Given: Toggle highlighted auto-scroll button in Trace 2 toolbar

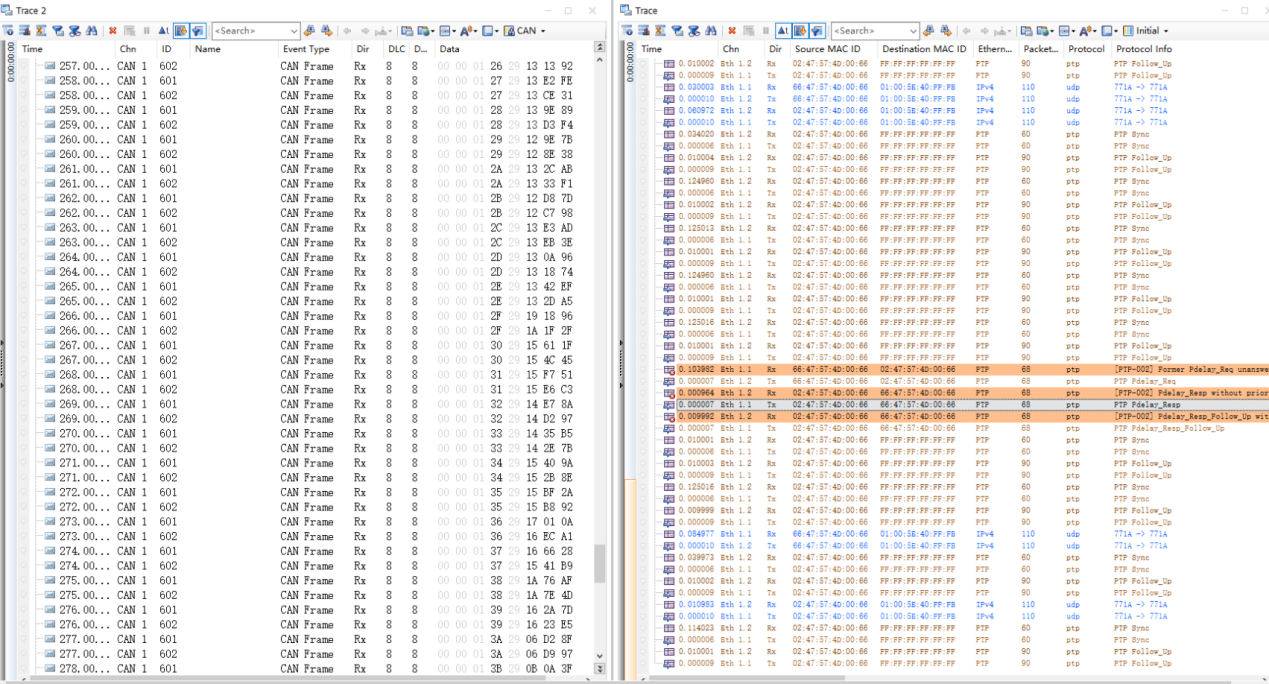Looking at the screenshot, I should [x=198, y=31].
